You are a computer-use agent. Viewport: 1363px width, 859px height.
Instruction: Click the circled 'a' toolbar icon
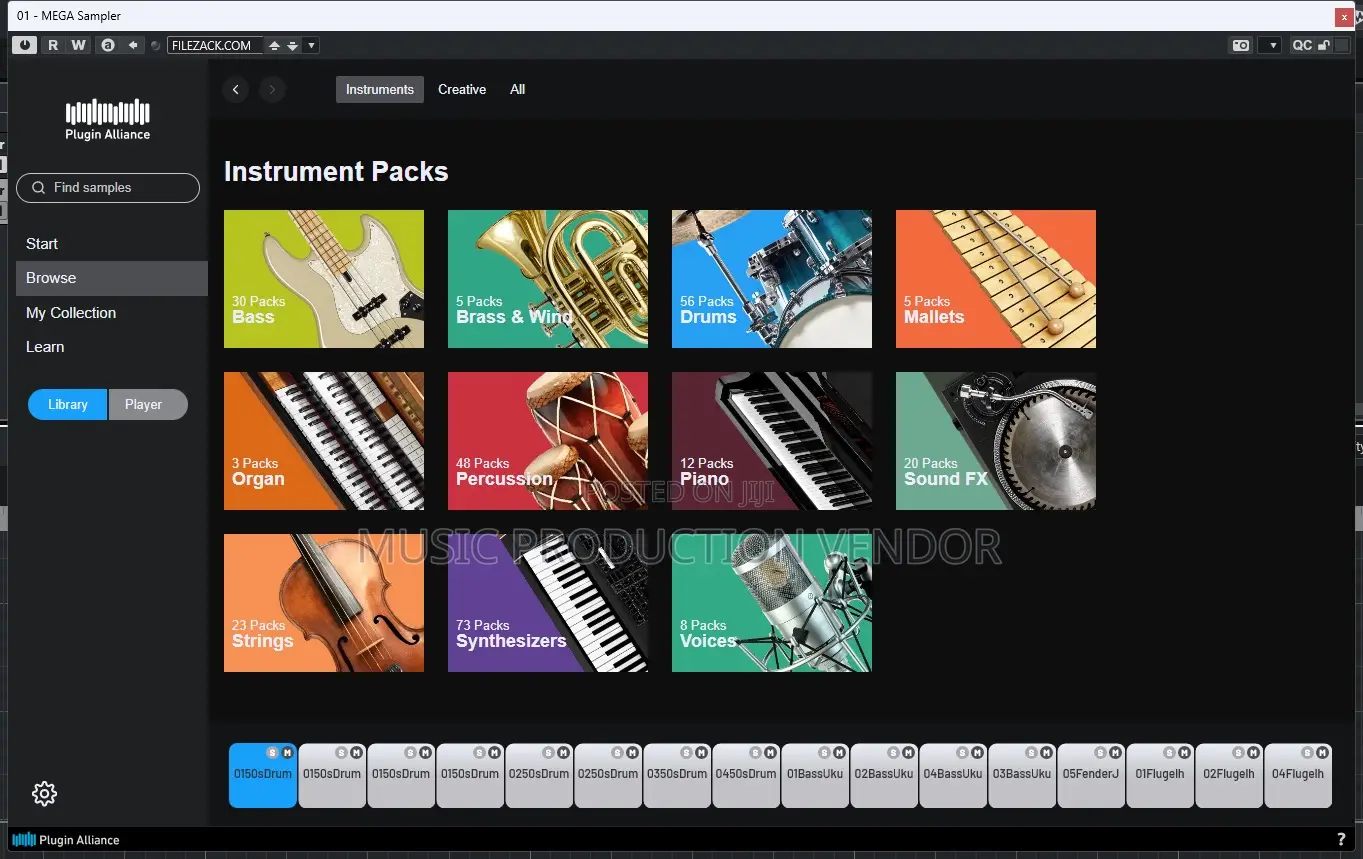(x=108, y=45)
